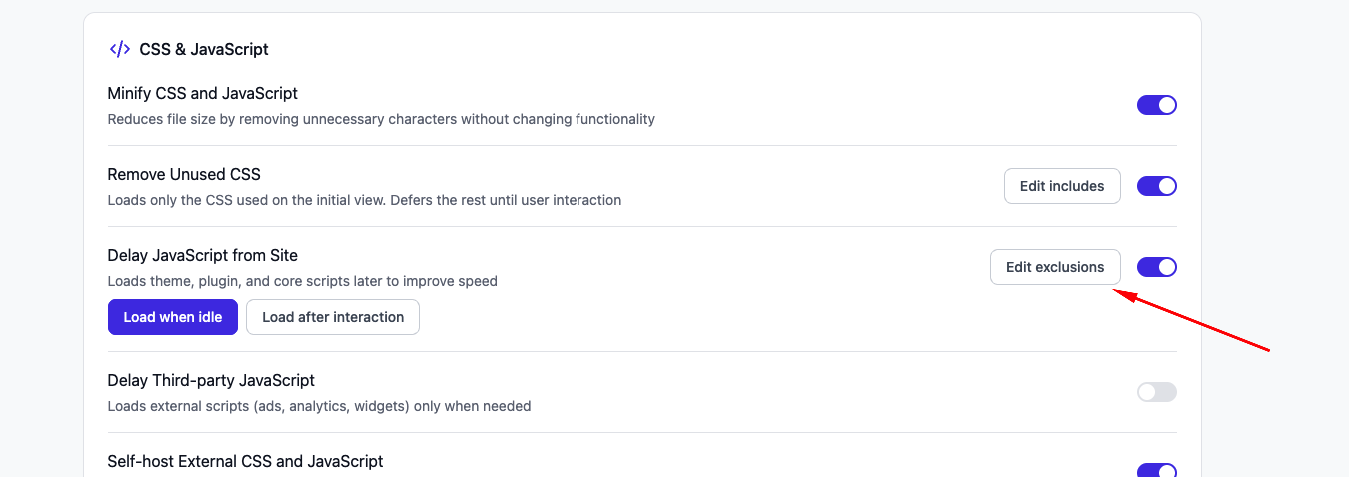Screen dimensions: 1349x477
Task: Click the description 'Loads theme, plugin, and core scripts'
Action: (303, 281)
